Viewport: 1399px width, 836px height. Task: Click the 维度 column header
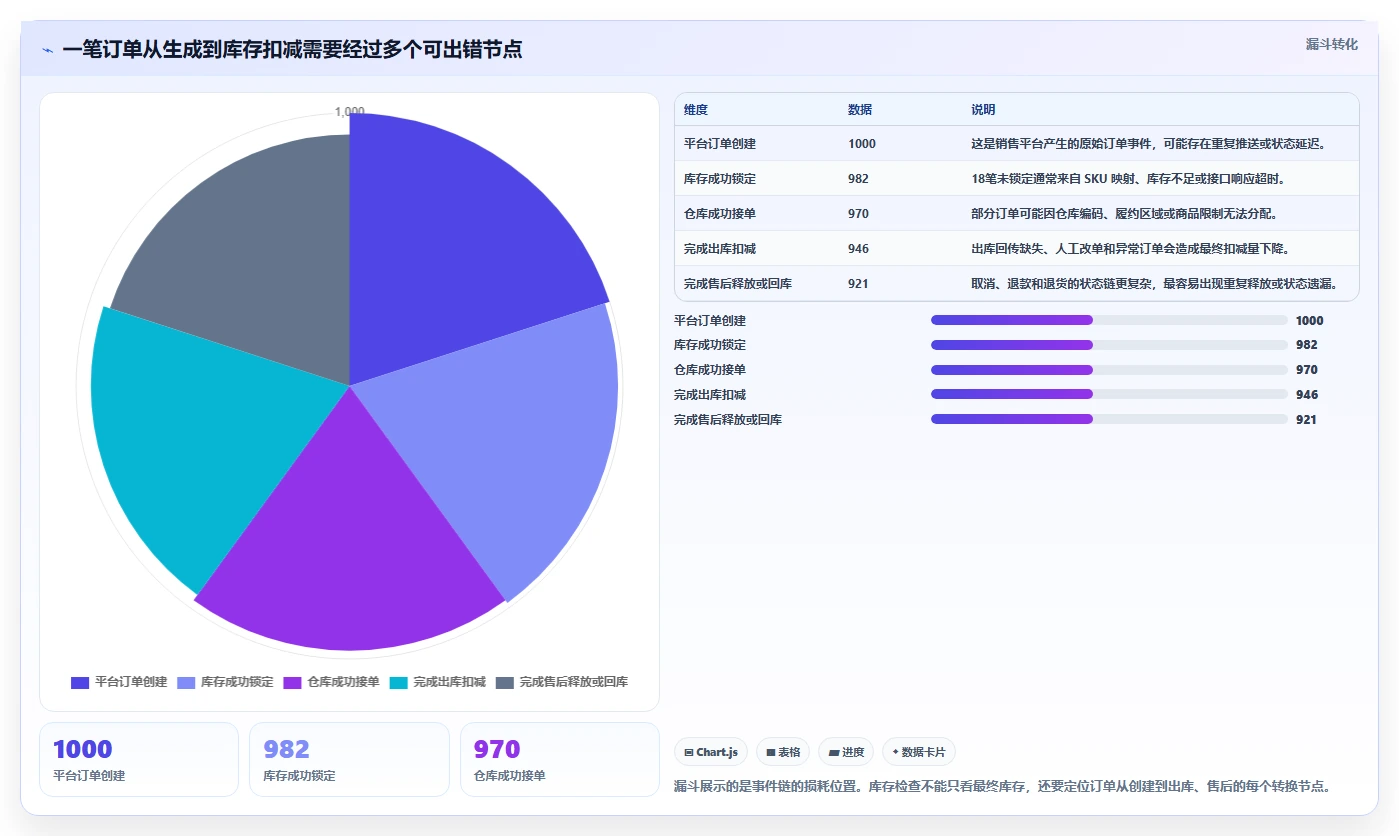(696, 110)
